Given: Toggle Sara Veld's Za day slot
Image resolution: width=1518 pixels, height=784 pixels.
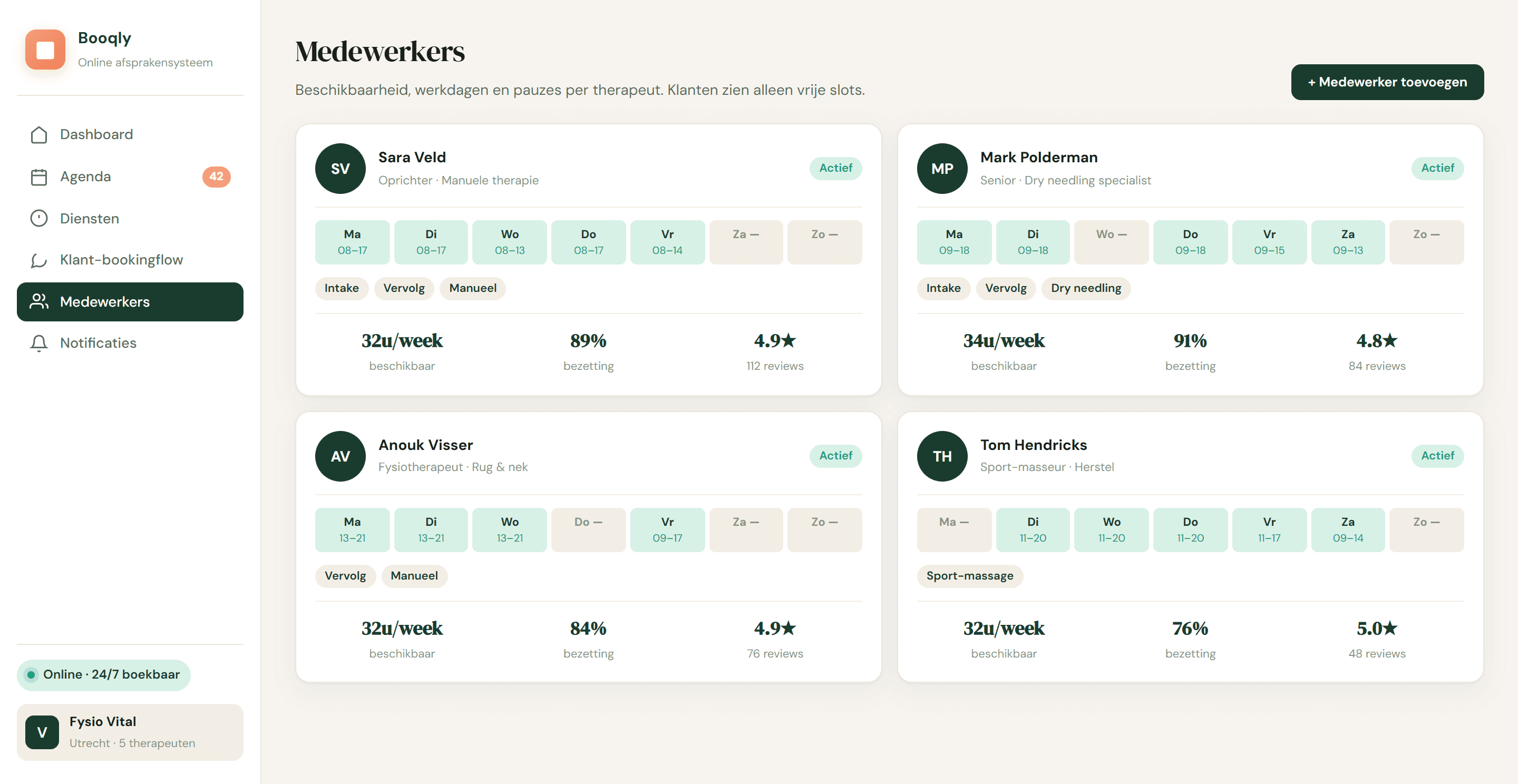Looking at the screenshot, I should [745, 242].
